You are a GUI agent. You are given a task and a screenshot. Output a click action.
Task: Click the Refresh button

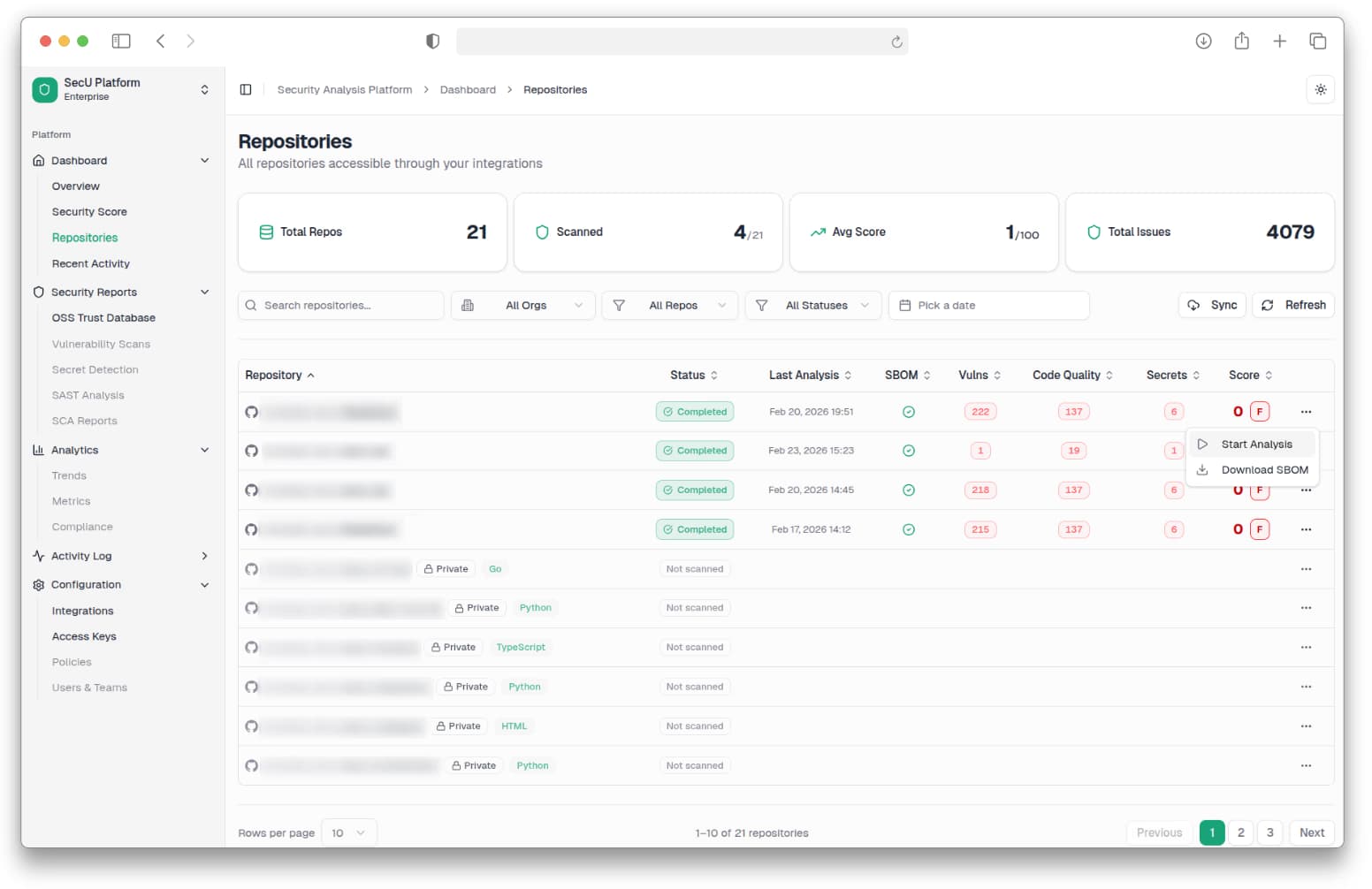point(1293,305)
